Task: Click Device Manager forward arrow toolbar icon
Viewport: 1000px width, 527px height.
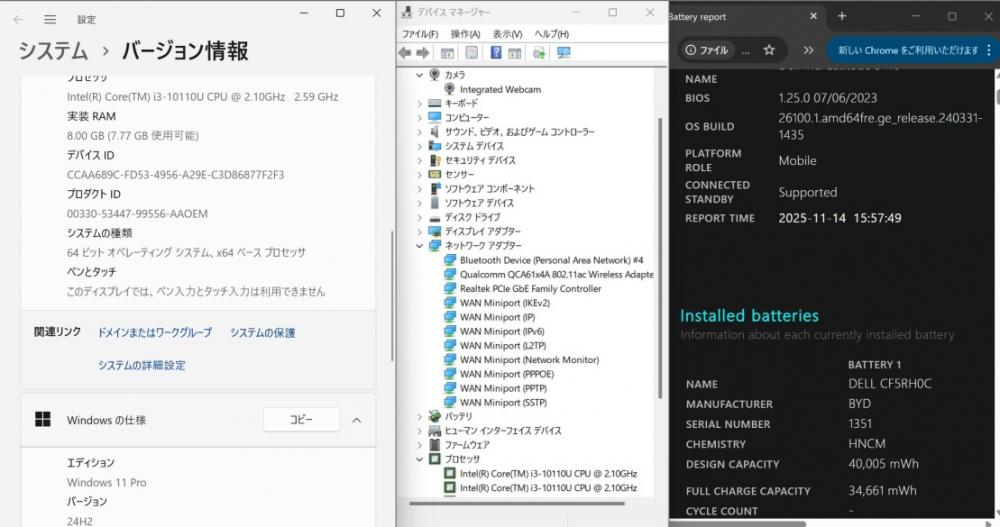Action: coord(423,53)
